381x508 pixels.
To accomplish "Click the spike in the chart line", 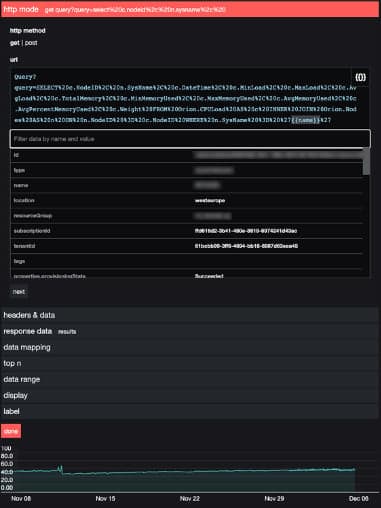I will coord(60,469).
